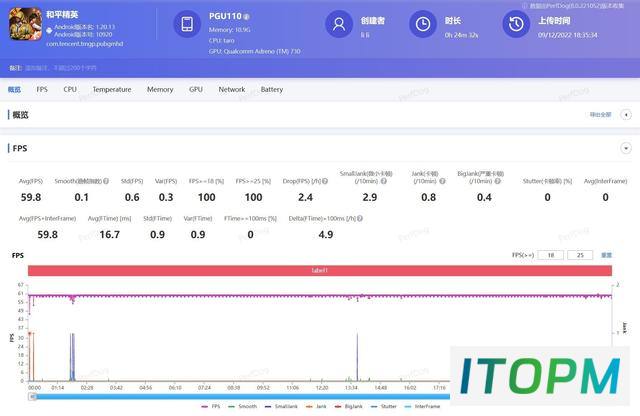Click the Delta(FTime) help icon

360,218
